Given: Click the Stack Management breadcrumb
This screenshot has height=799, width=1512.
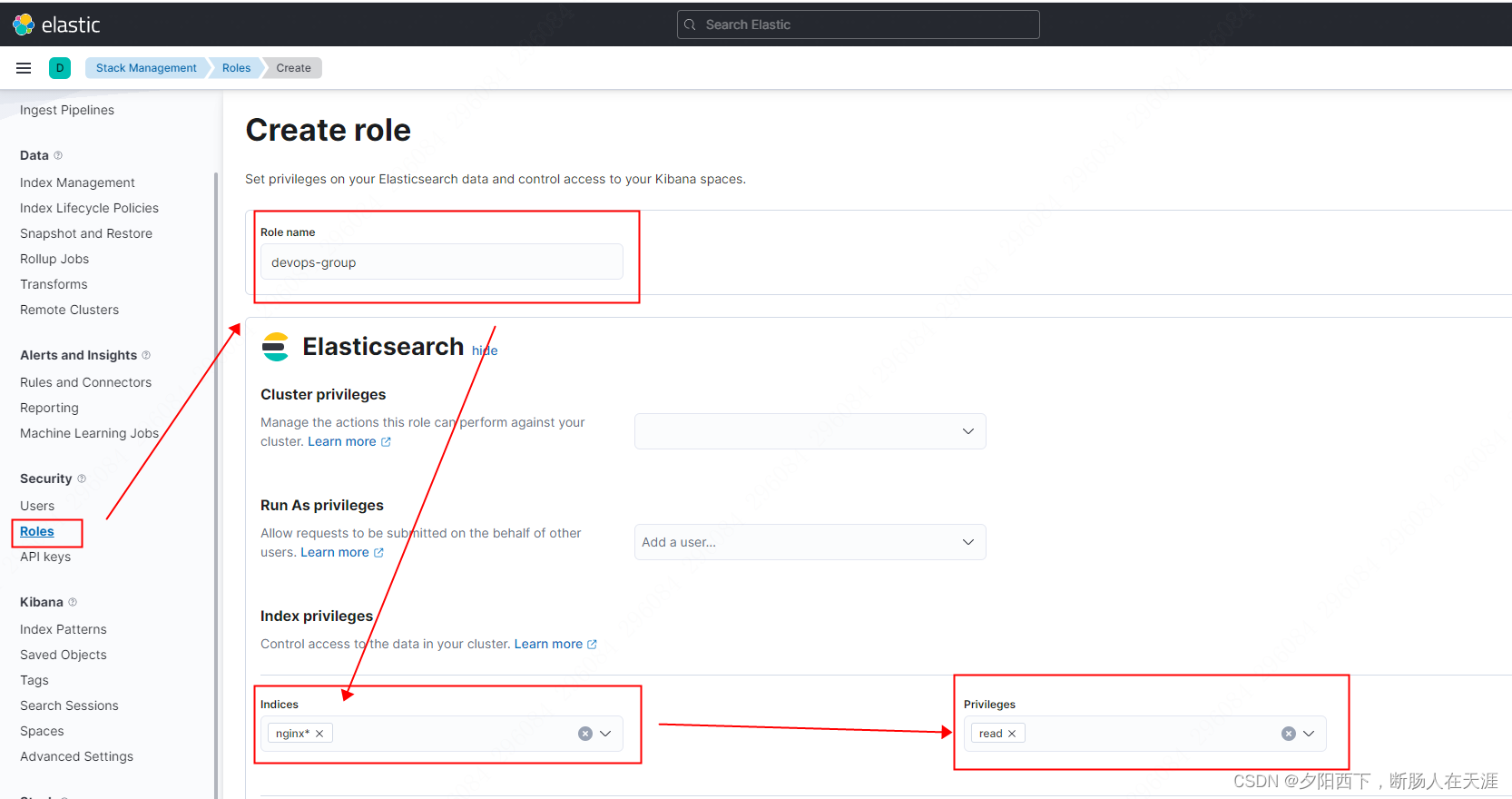Looking at the screenshot, I should (x=146, y=68).
